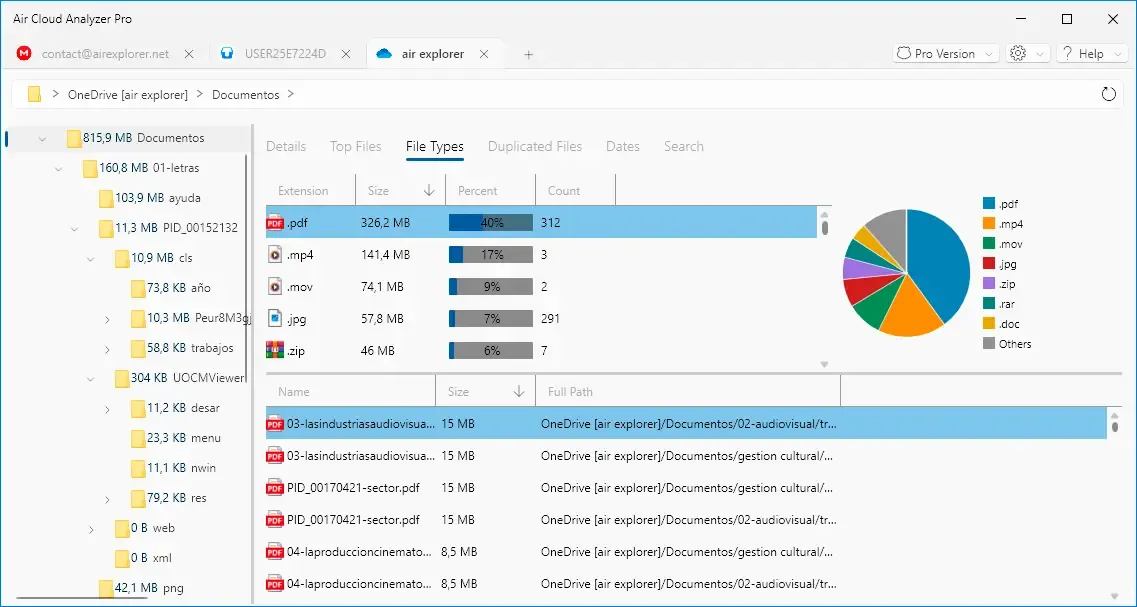
Task: Click the .mov video file icon
Action: (275, 286)
